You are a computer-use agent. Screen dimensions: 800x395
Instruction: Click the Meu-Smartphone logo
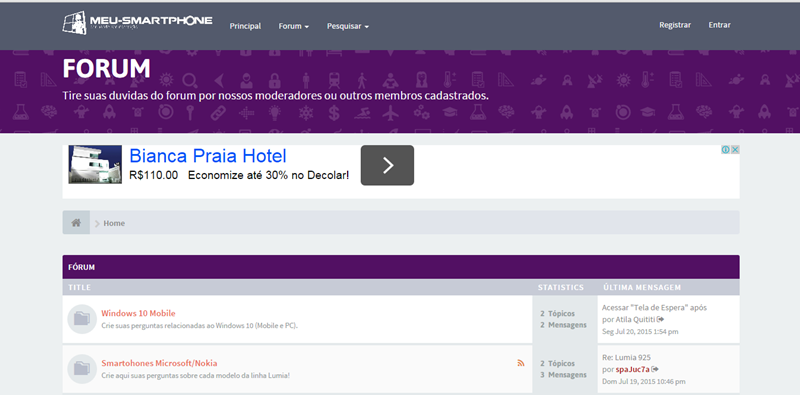(x=137, y=23)
